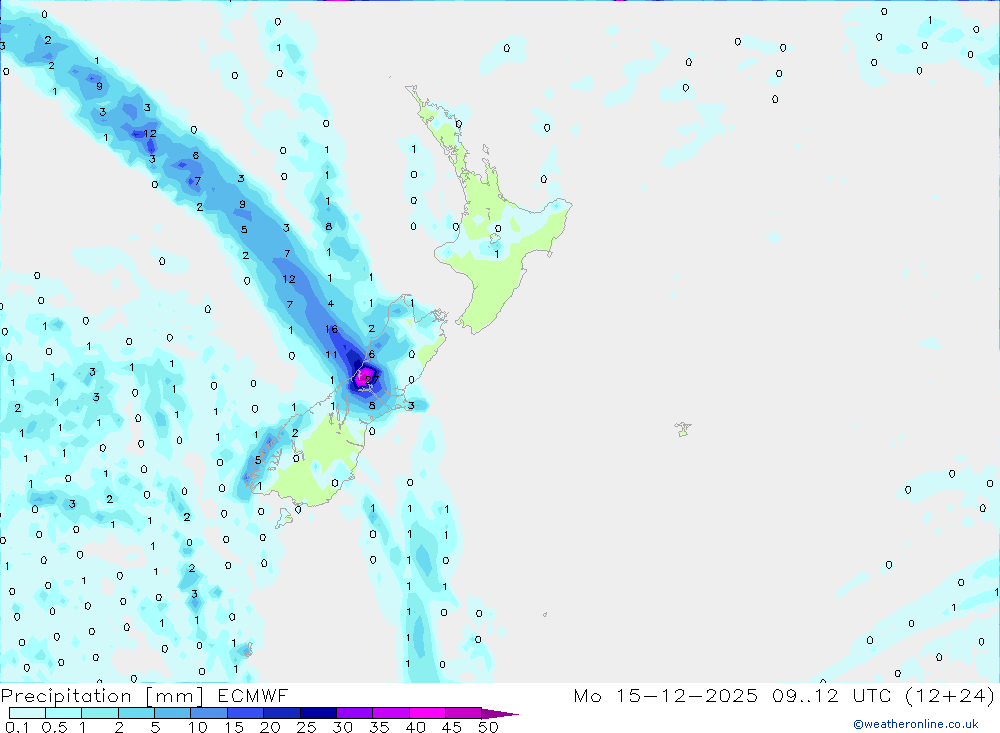Pick the 15–20 mm legend color band
1000x733 pixels.
pos(246,713)
